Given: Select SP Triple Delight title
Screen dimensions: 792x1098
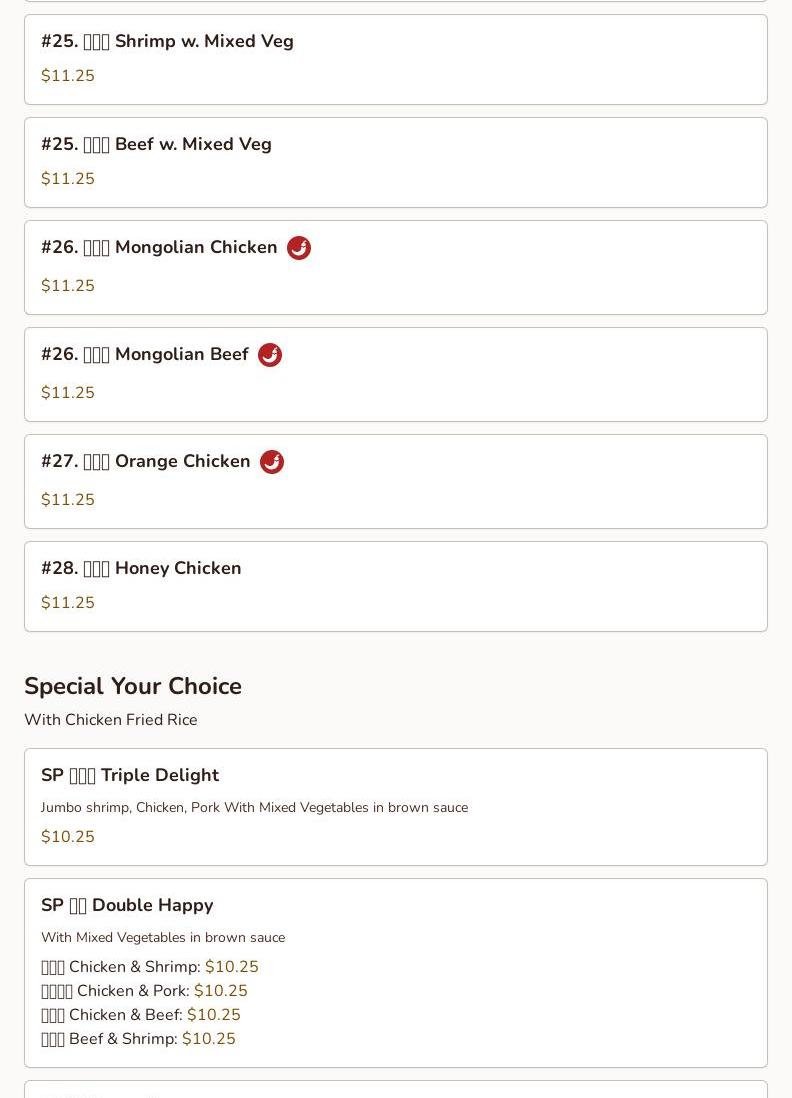Looking at the screenshot, I should (130, 775).
